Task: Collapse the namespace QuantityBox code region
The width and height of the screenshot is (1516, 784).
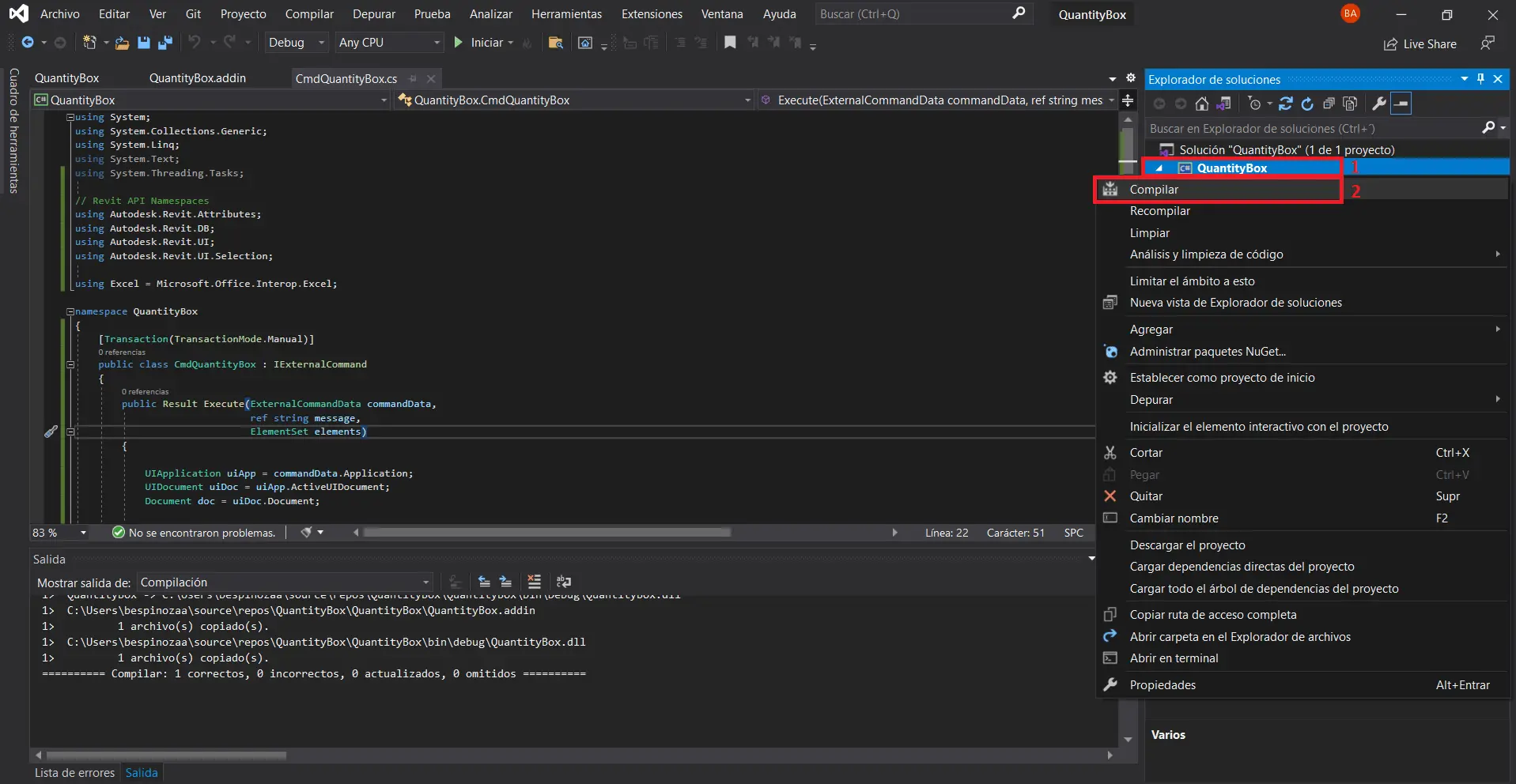Action: pos(70,311)
